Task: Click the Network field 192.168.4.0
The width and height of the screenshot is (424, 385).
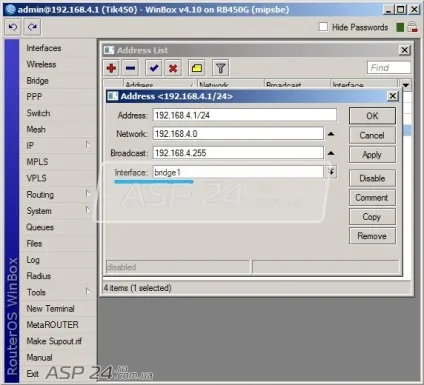Action: point(238,134)
